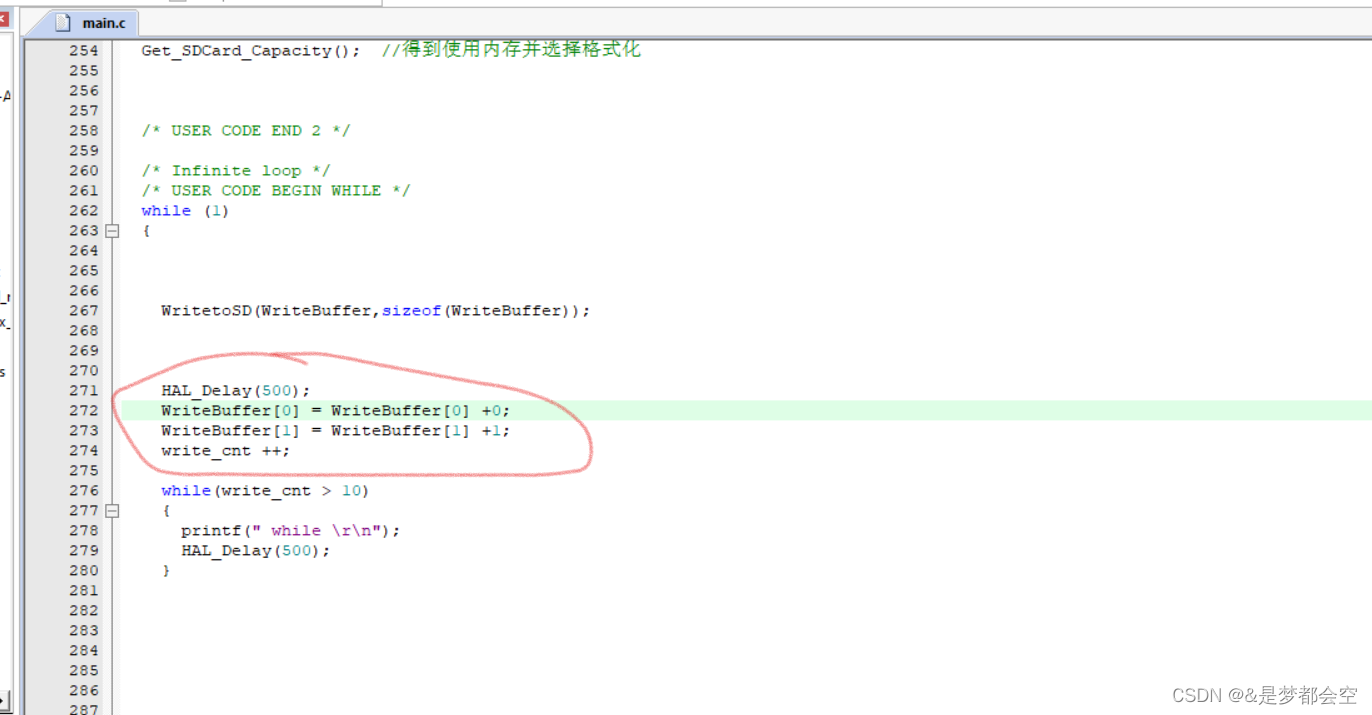This screenshot has height=715, width=1372.
Task: Collapse the fold marker at line 263
Action: pyautogui.click(x=112, y=231)
